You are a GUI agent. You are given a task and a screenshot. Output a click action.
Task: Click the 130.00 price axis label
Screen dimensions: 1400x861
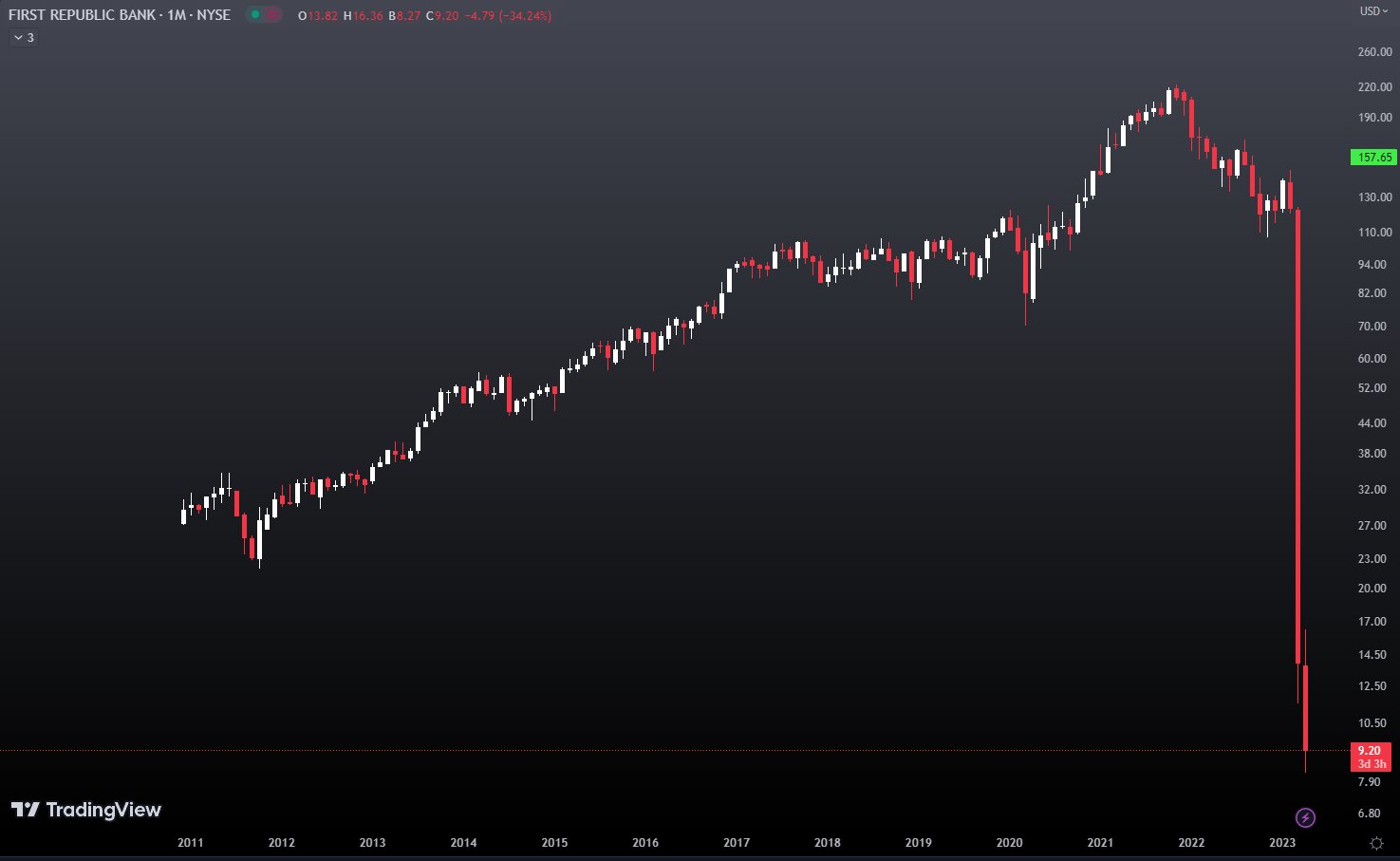[x=1374, y=197]
